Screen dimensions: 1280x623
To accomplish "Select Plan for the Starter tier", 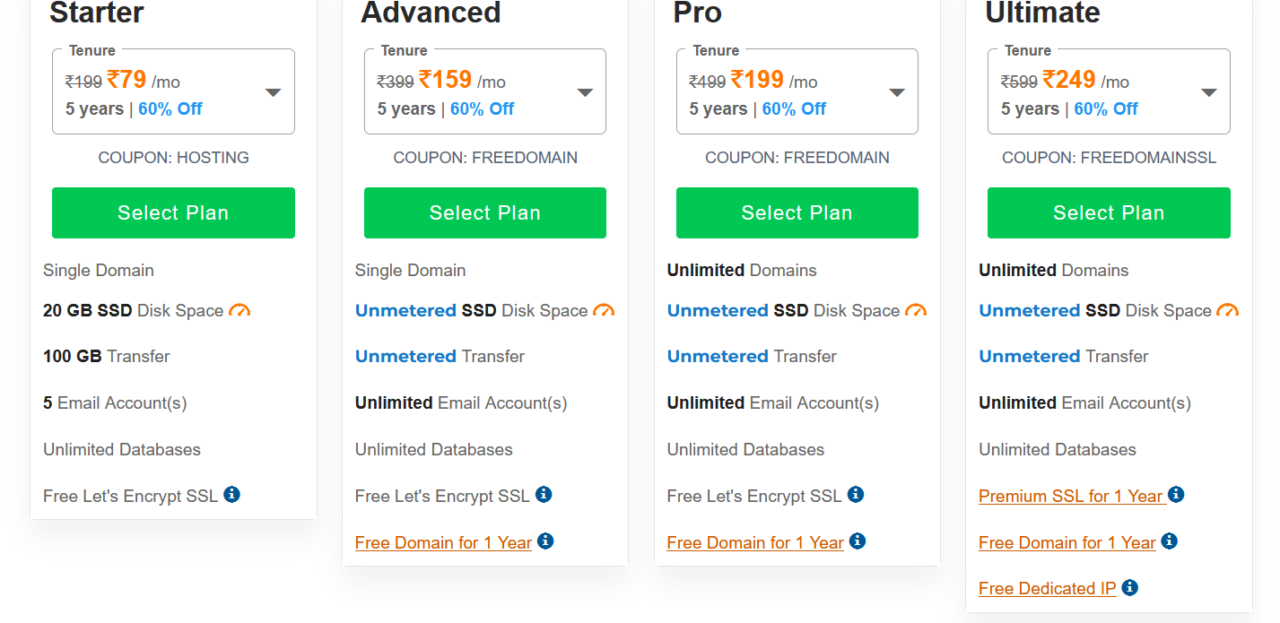I will click(173, 213).
